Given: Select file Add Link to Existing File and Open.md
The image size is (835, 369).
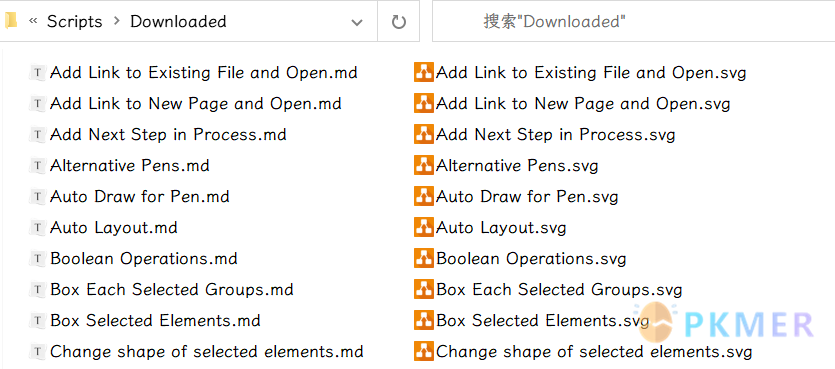Looking at the screenshot, I should pyautogui.click(x=203, y=72).
